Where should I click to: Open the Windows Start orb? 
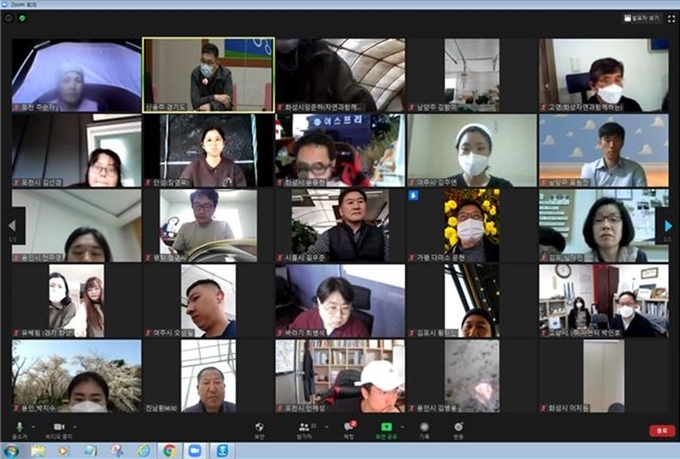11,451
